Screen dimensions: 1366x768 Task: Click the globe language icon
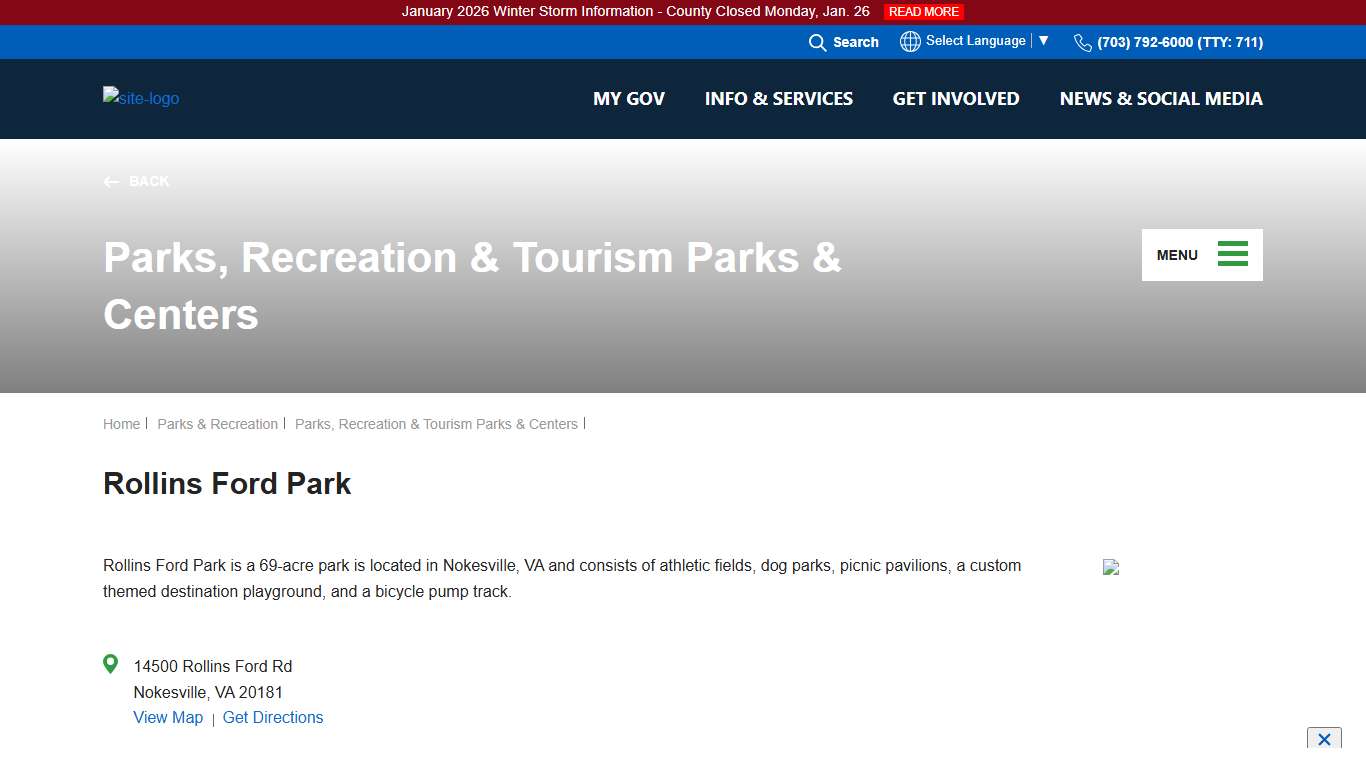pos(910,41)
